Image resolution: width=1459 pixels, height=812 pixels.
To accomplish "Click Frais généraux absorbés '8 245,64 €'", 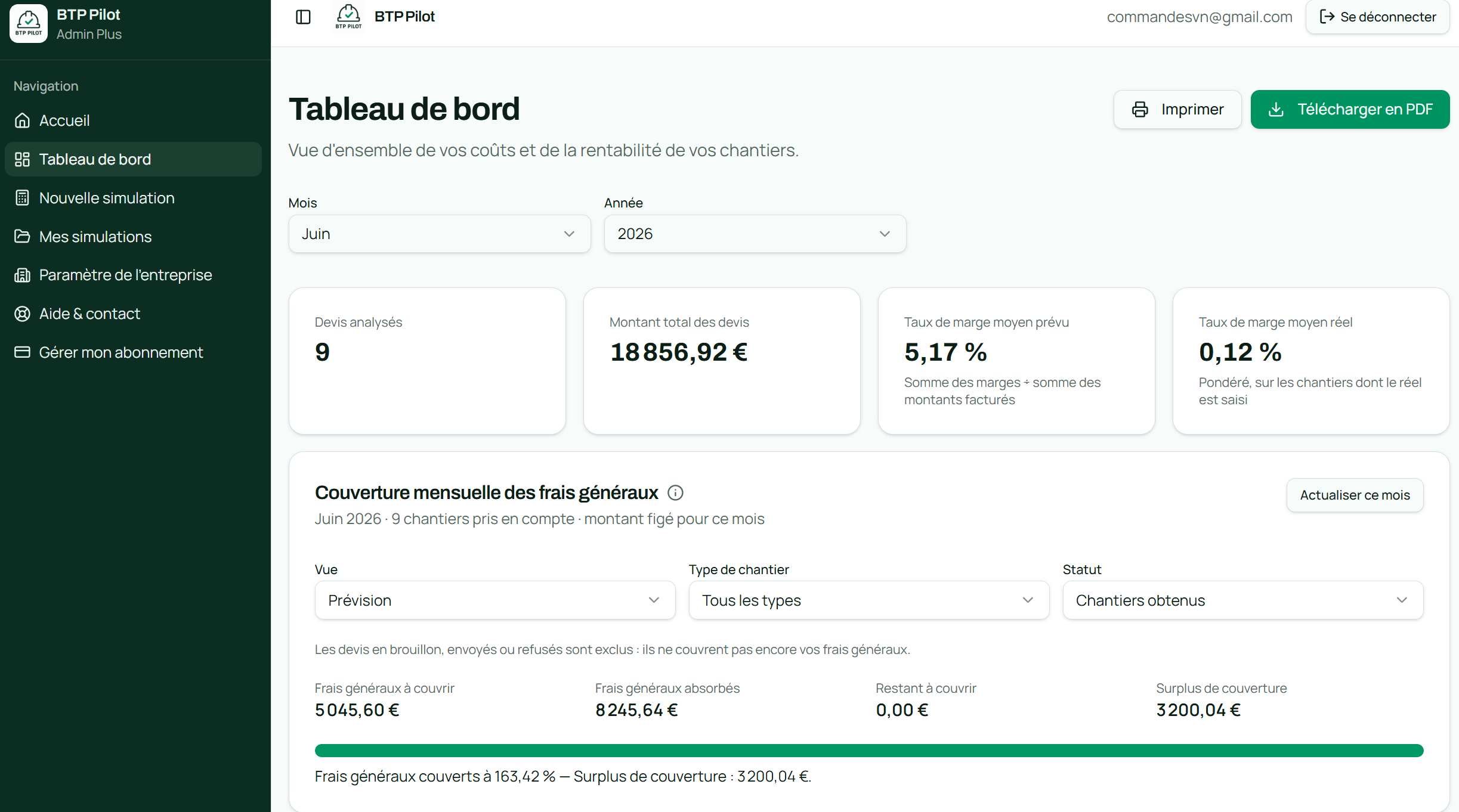I will click(x=636, y=710).
